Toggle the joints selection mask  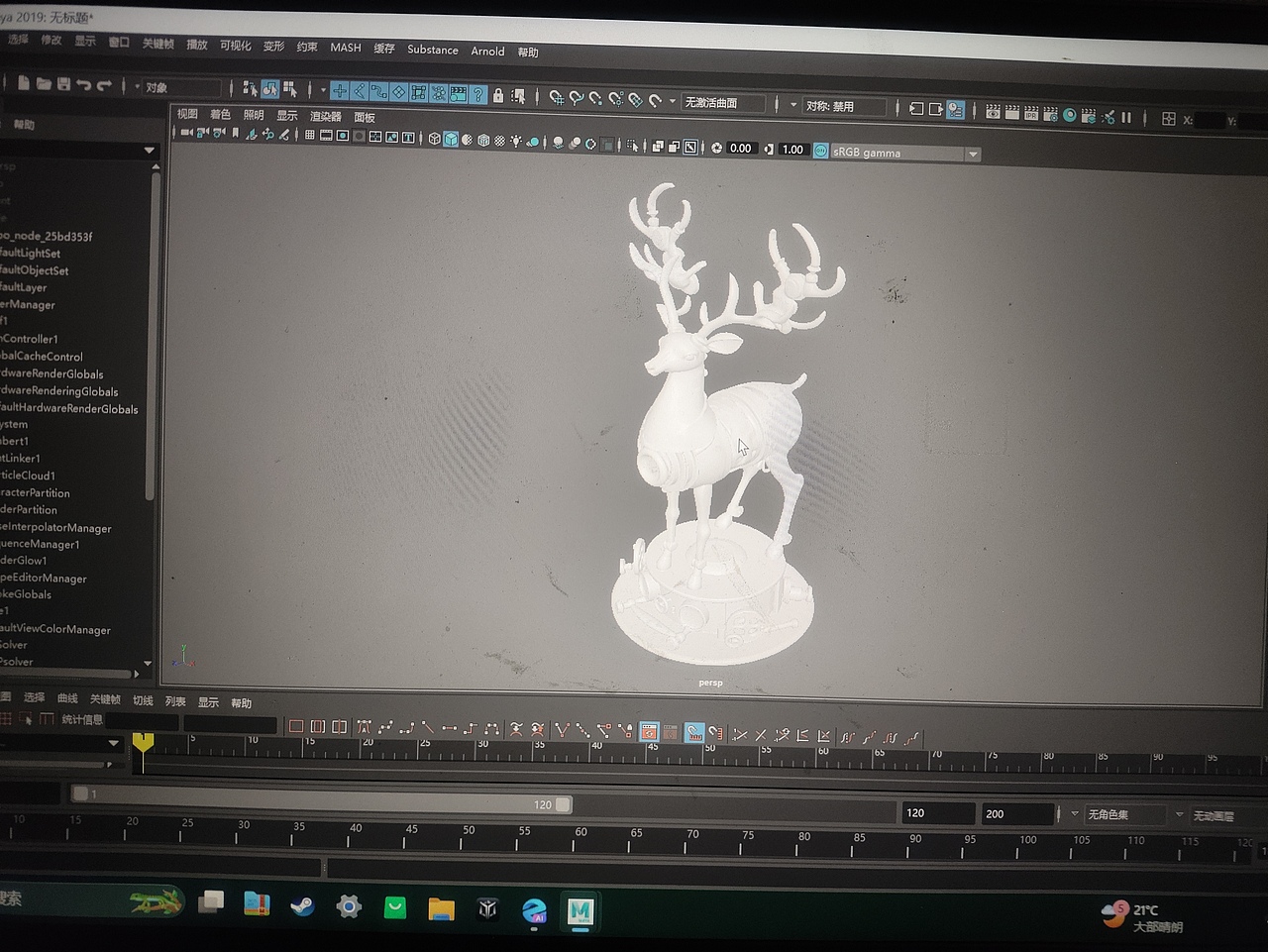point(359,91)
